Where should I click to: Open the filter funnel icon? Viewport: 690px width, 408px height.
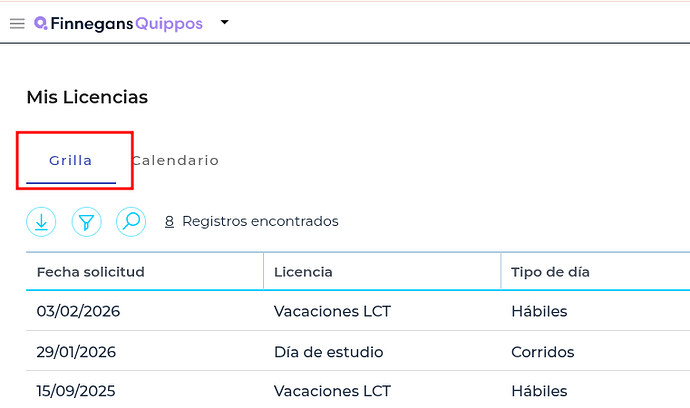[x=87, y=222]
